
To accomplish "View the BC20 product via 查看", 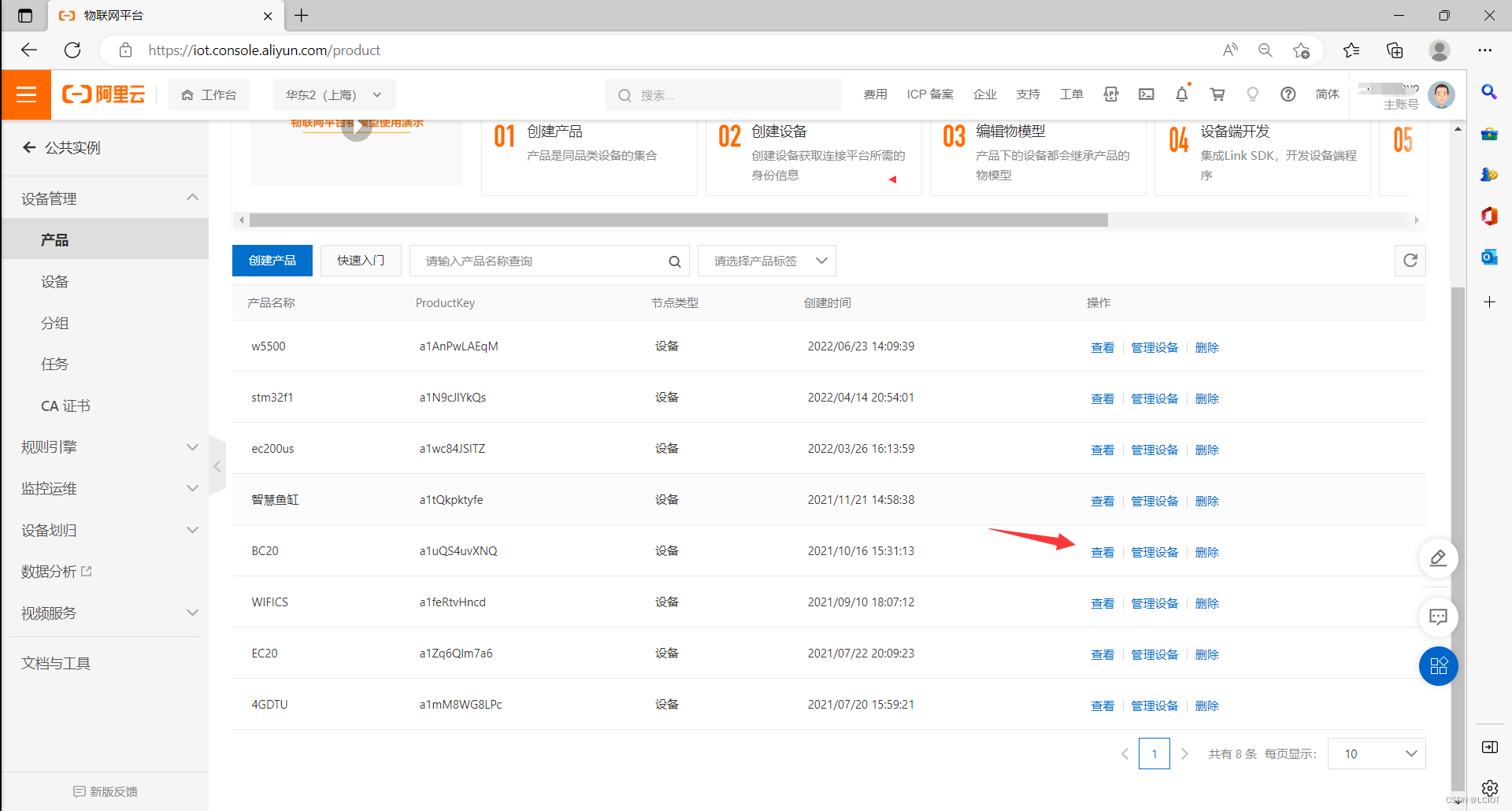I will click(x=1102, y=552).
